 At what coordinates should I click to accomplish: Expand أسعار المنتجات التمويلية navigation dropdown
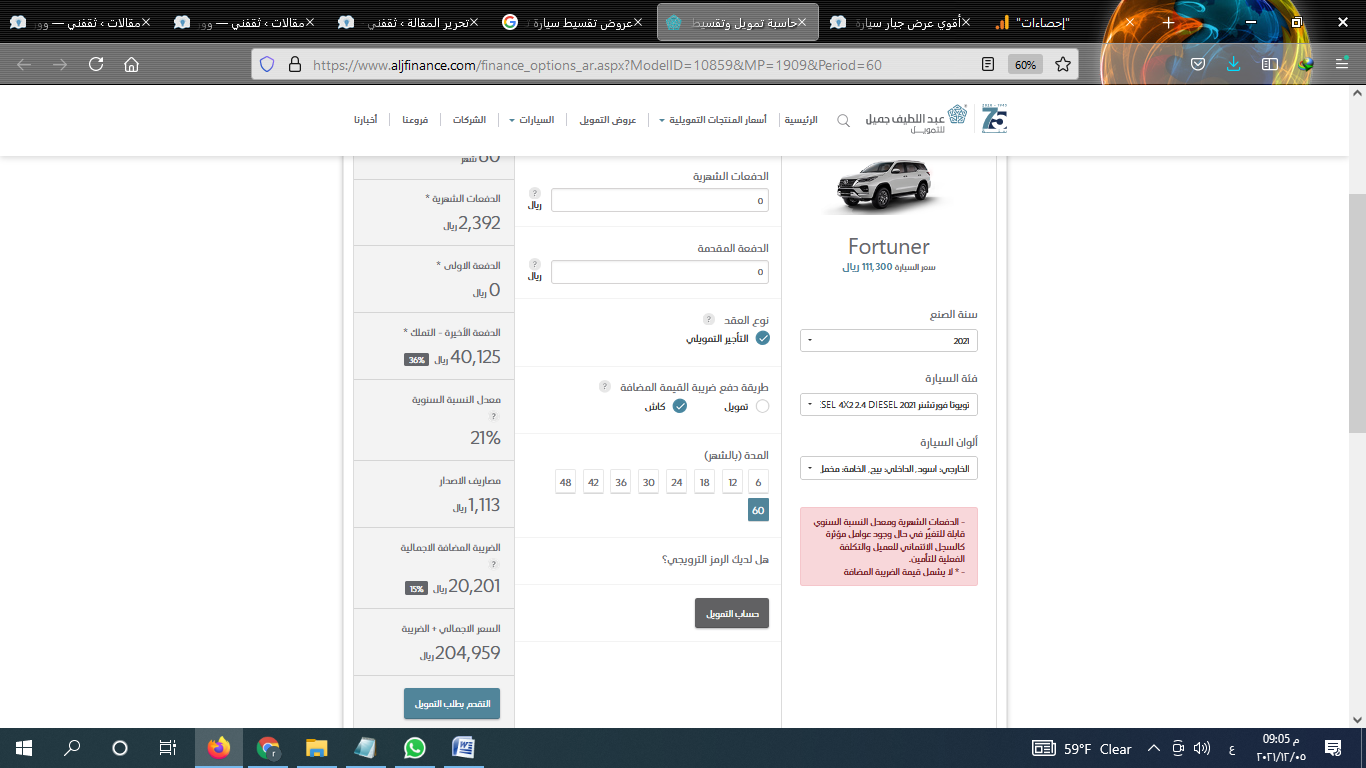click(713, 120)
